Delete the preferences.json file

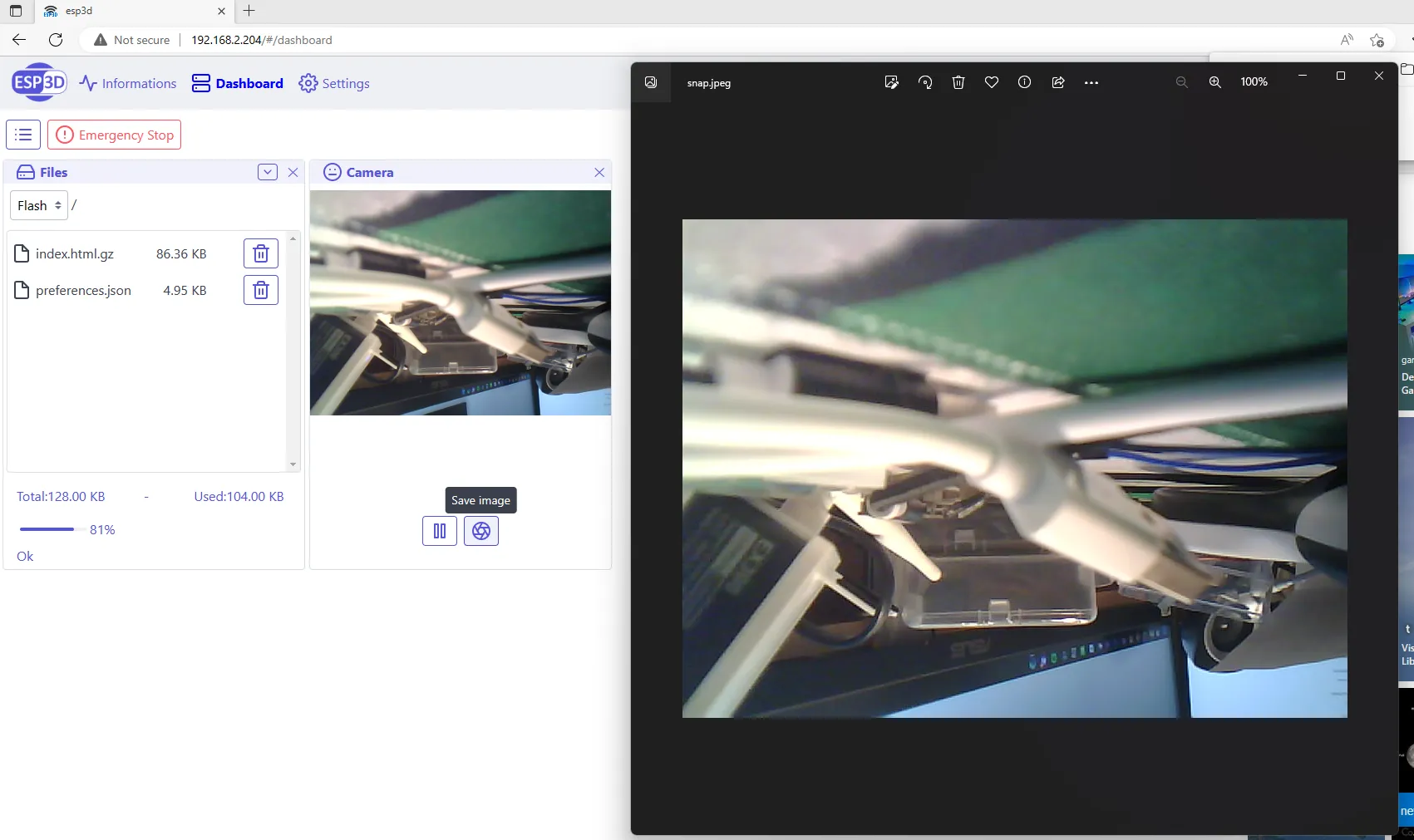(x=260, y=290)
